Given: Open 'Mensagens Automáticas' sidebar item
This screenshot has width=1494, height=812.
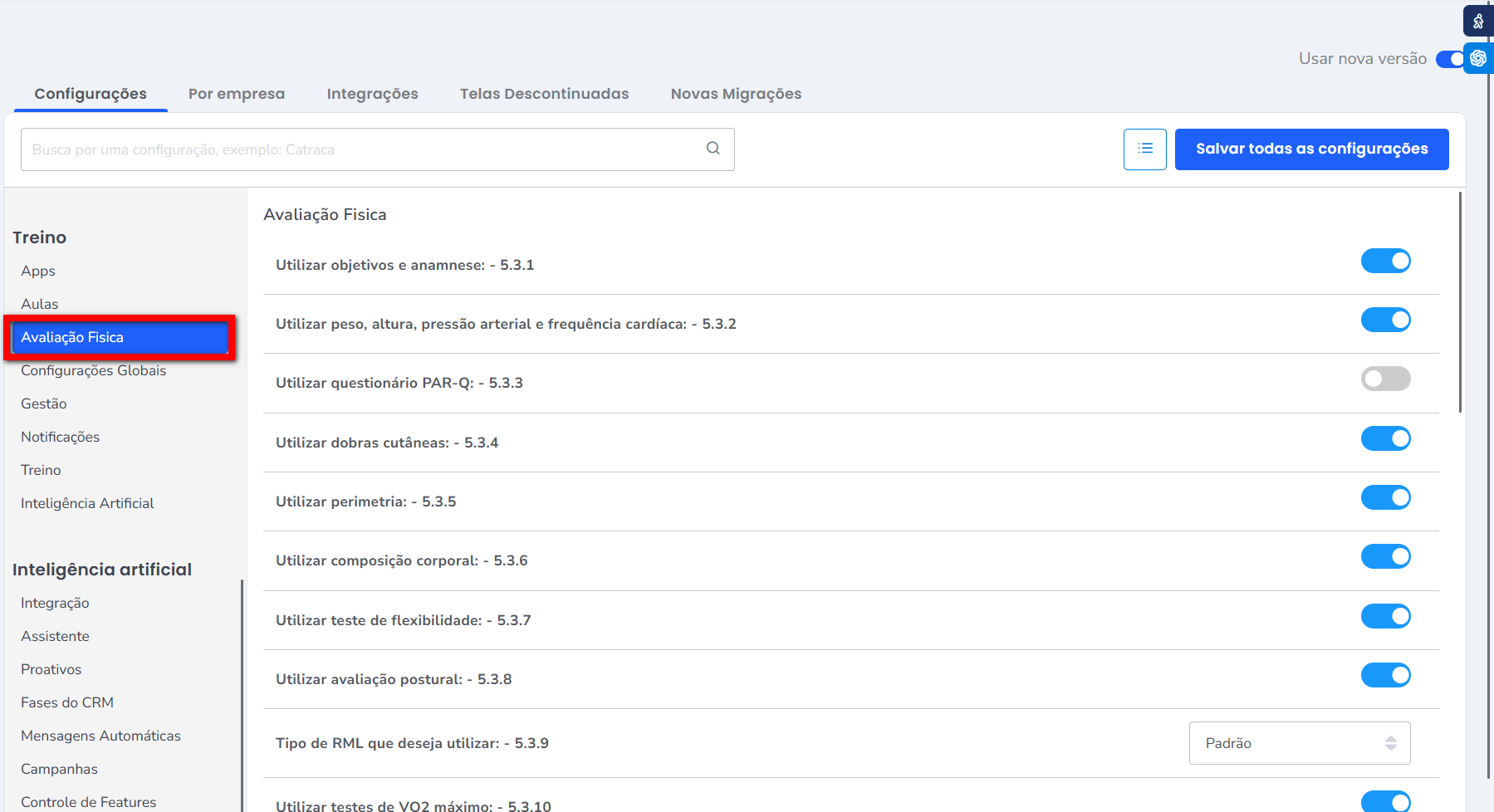Looking at the screenshot, I should click(100, 736).
